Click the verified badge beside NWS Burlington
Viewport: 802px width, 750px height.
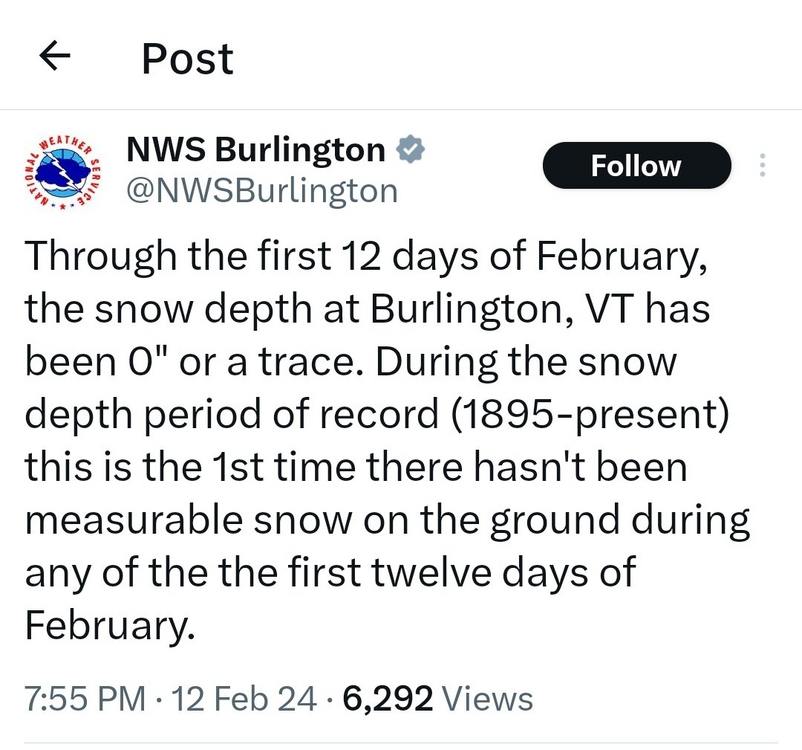point(409,150)
